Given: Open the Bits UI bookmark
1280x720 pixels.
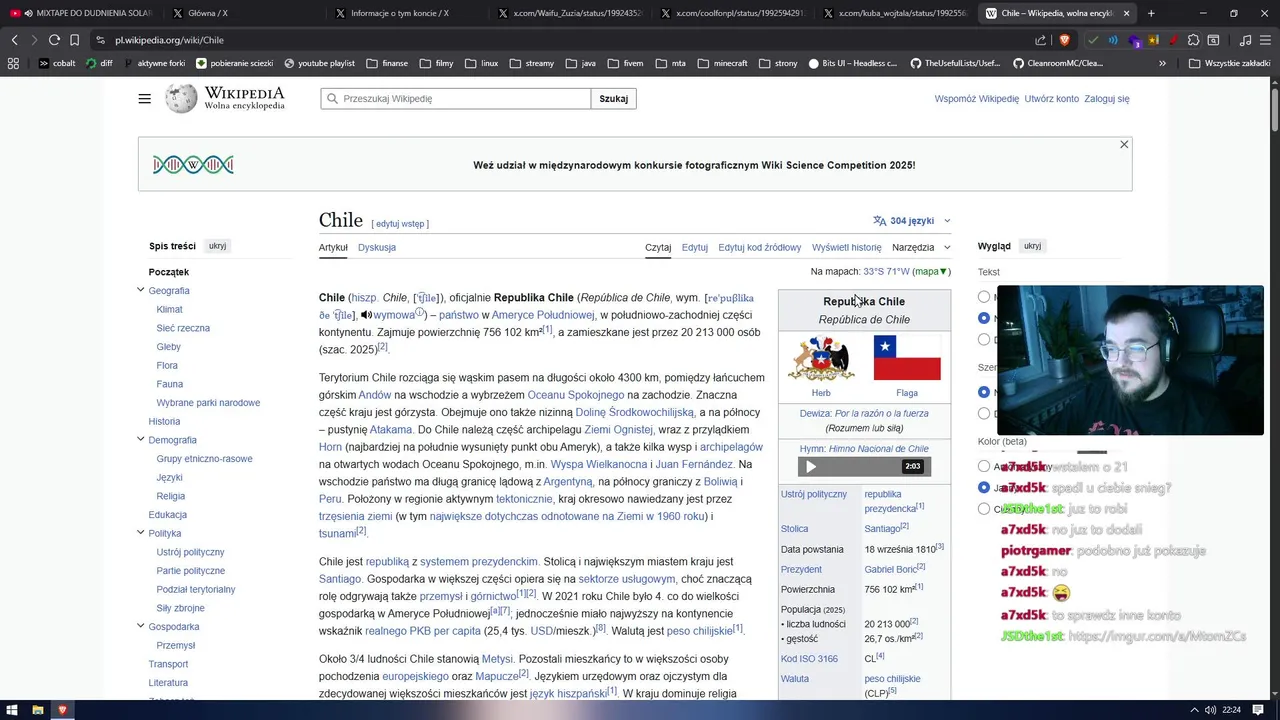Looking at the screenshot, I should point(853,63).
